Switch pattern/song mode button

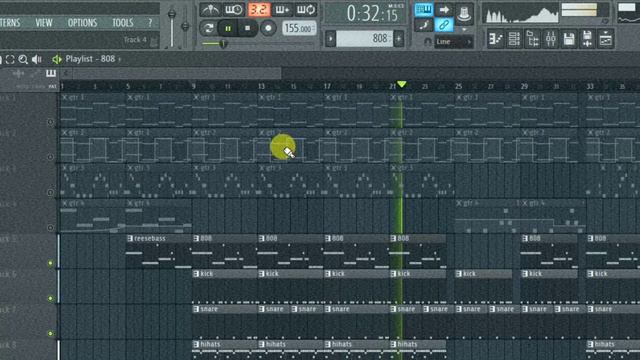coord(209,28)
